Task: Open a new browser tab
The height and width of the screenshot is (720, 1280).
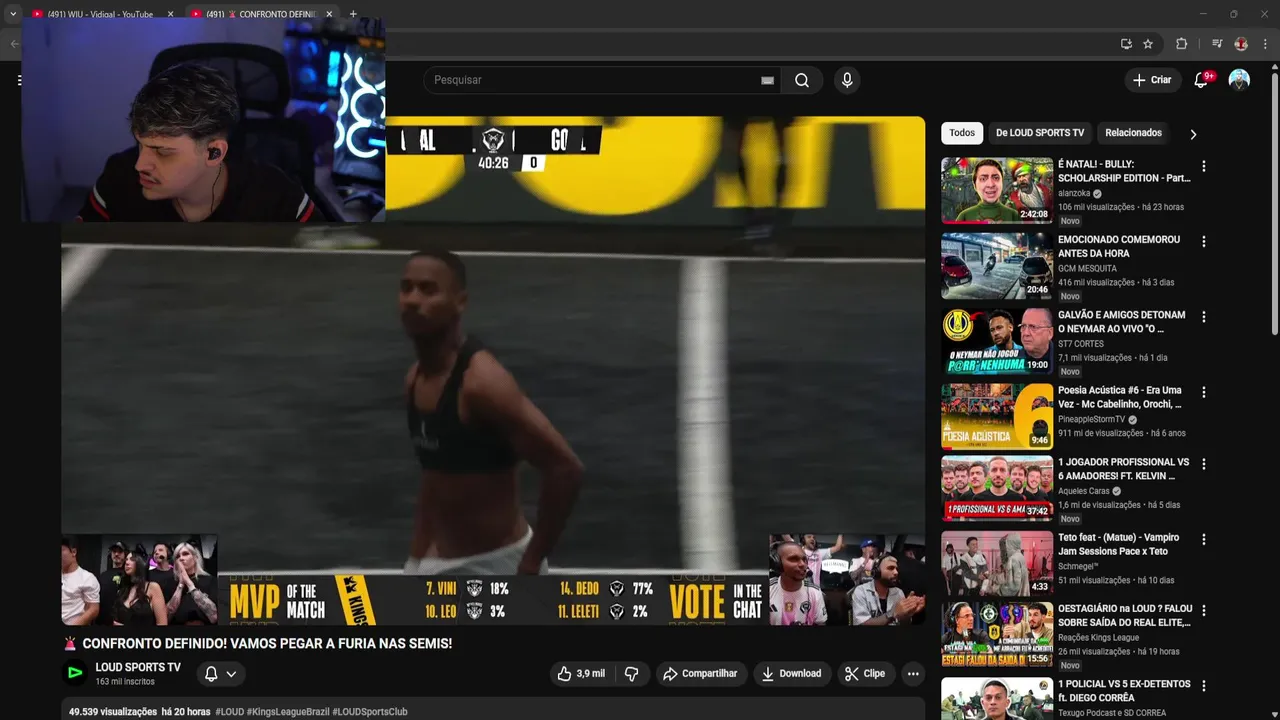Action: pos(353,14)
